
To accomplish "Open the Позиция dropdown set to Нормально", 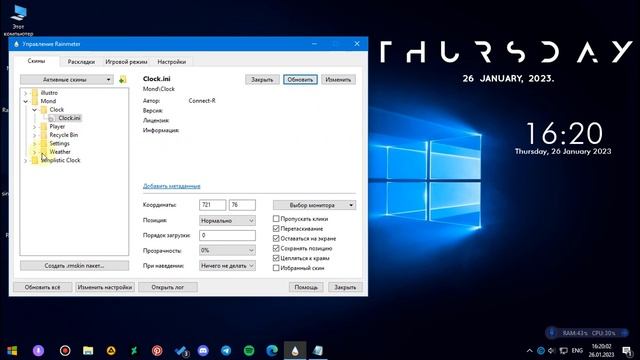I will point(227,220).
